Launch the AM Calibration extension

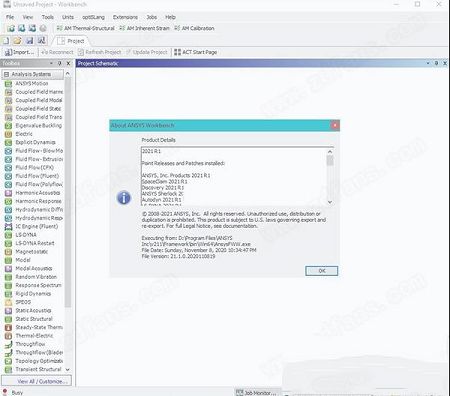[194, 28]
